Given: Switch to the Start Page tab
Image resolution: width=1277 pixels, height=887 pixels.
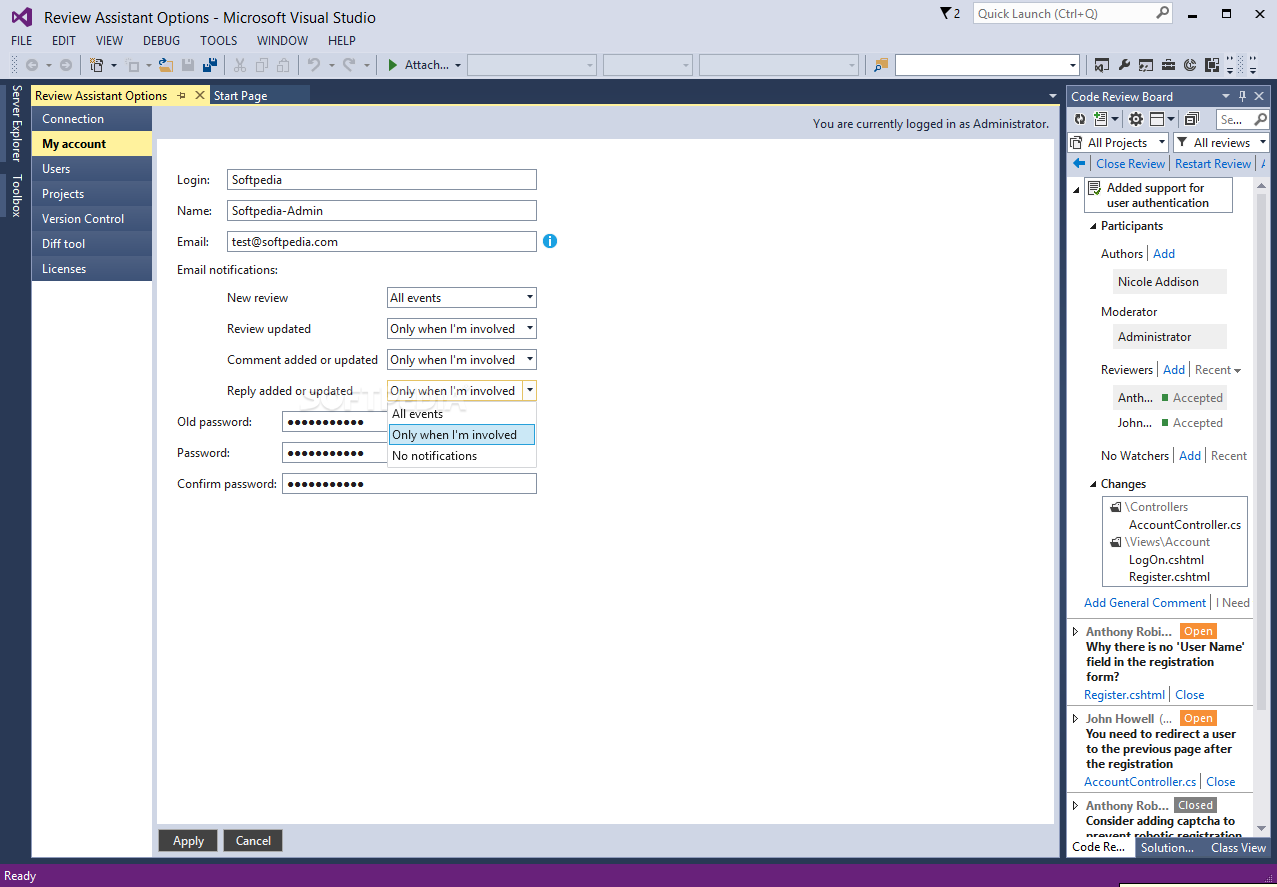Looking at the screenshot, I should [241, 96].
